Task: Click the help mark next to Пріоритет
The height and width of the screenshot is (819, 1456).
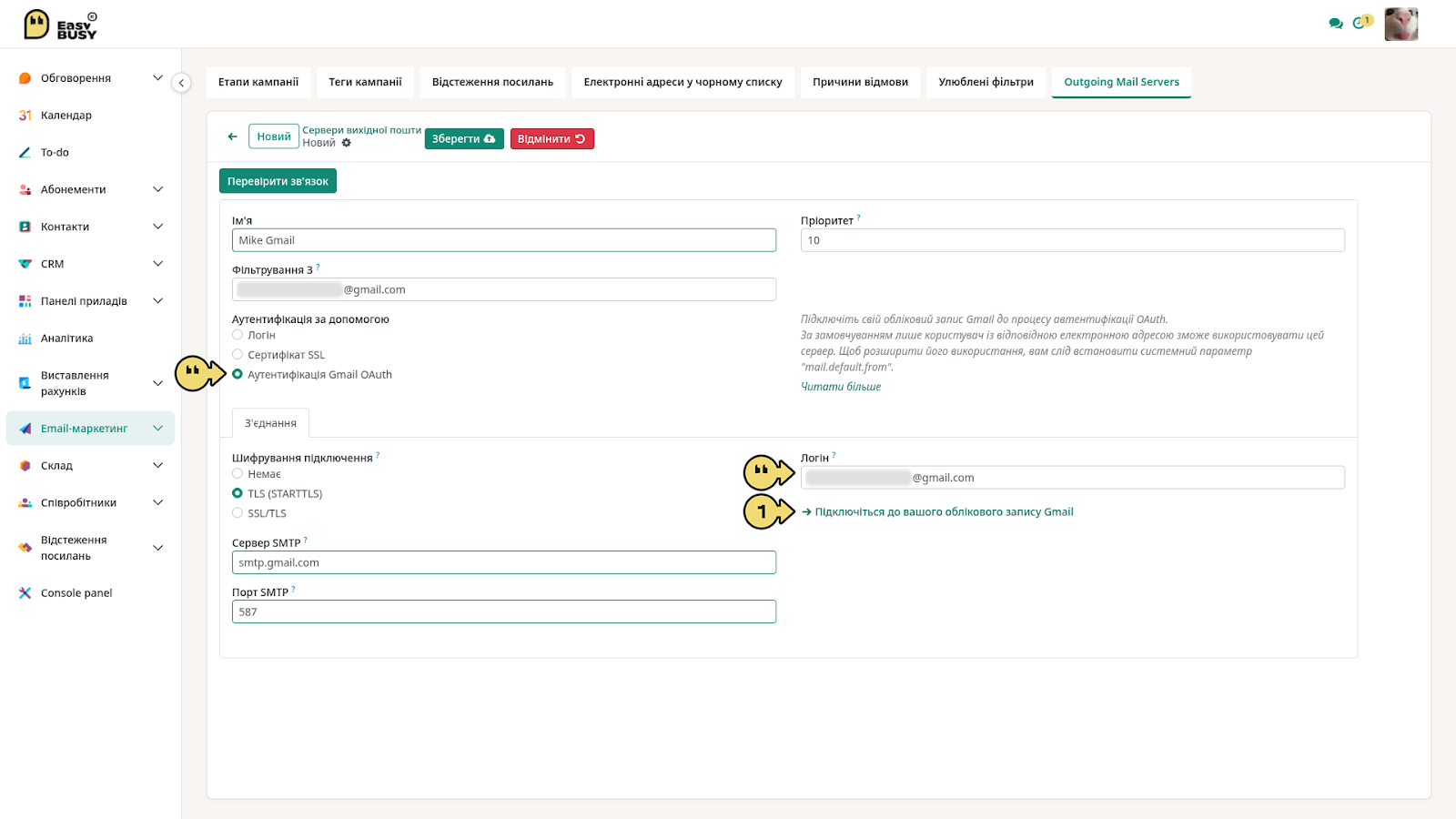Action: coord(858,217)
